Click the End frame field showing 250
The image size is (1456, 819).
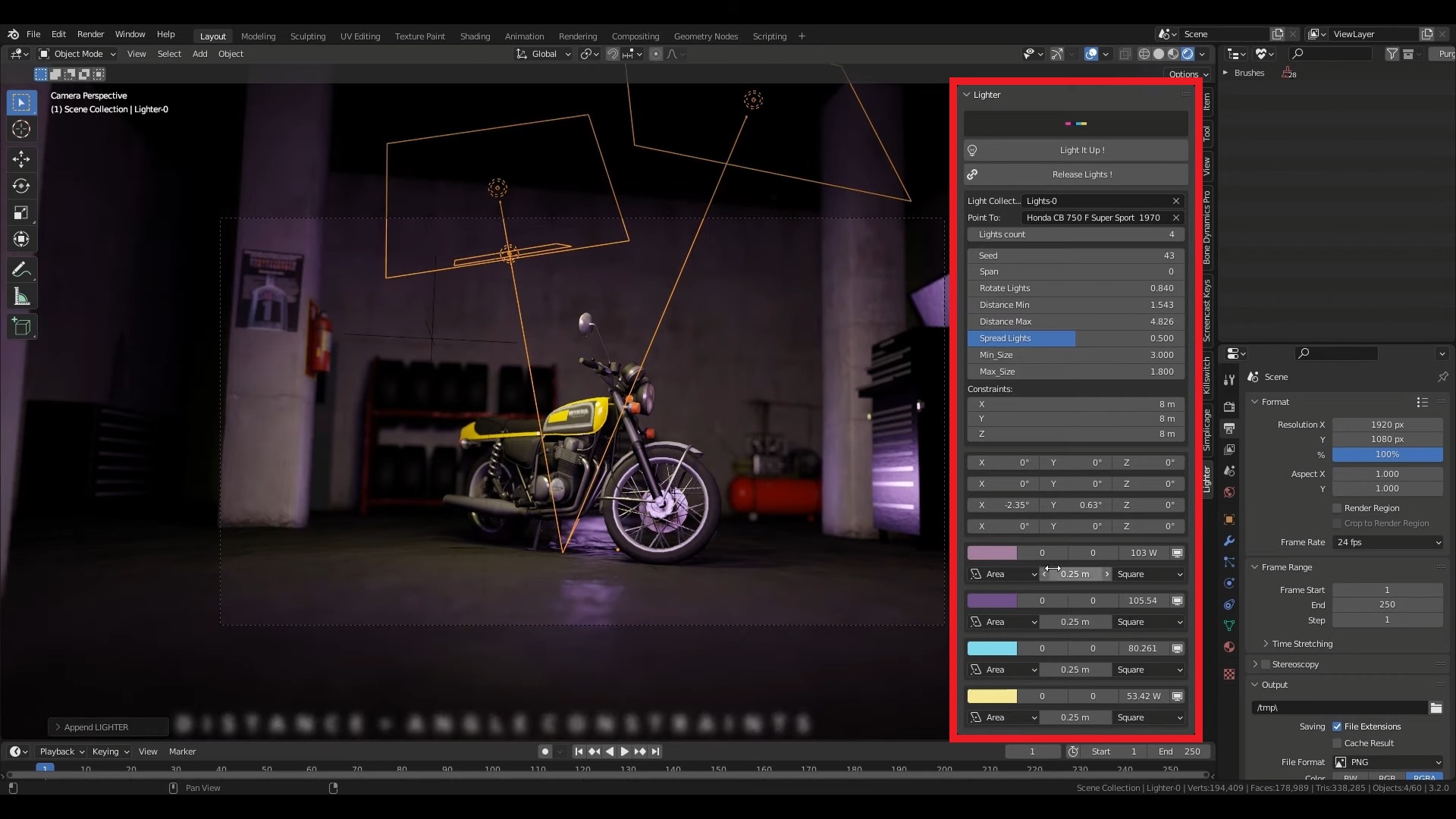(1388, 604)
